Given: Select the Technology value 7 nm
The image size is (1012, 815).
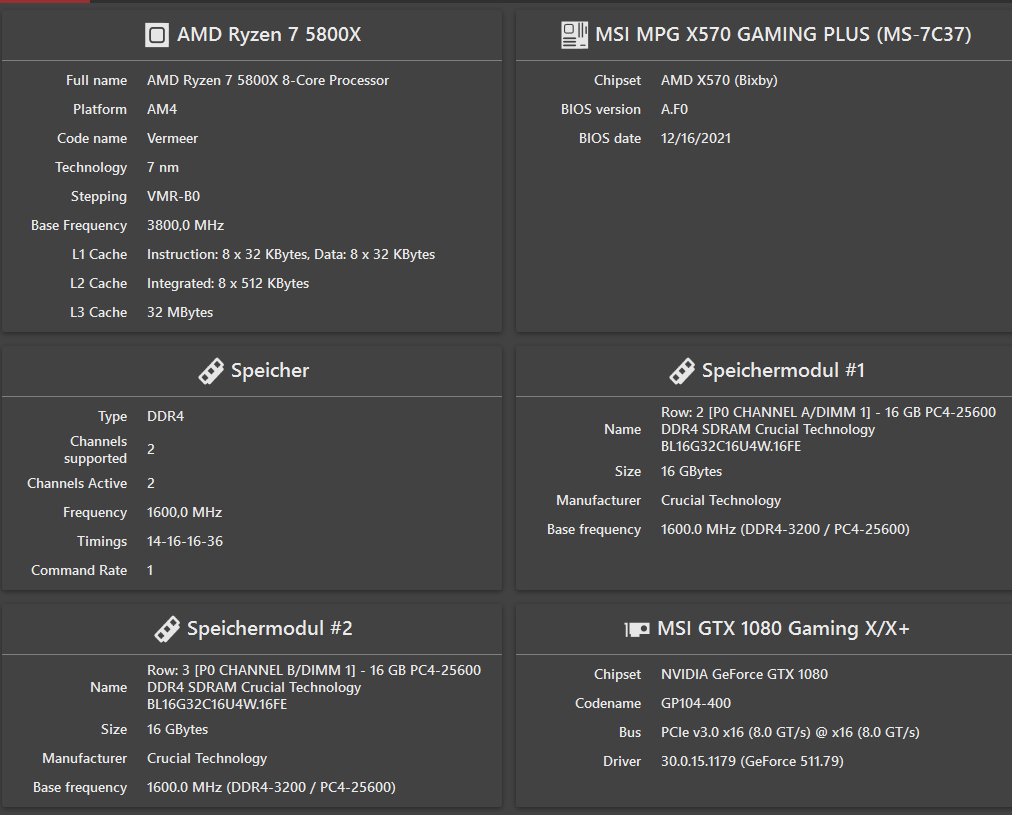Looking at the screenshot, I should 163,168.
